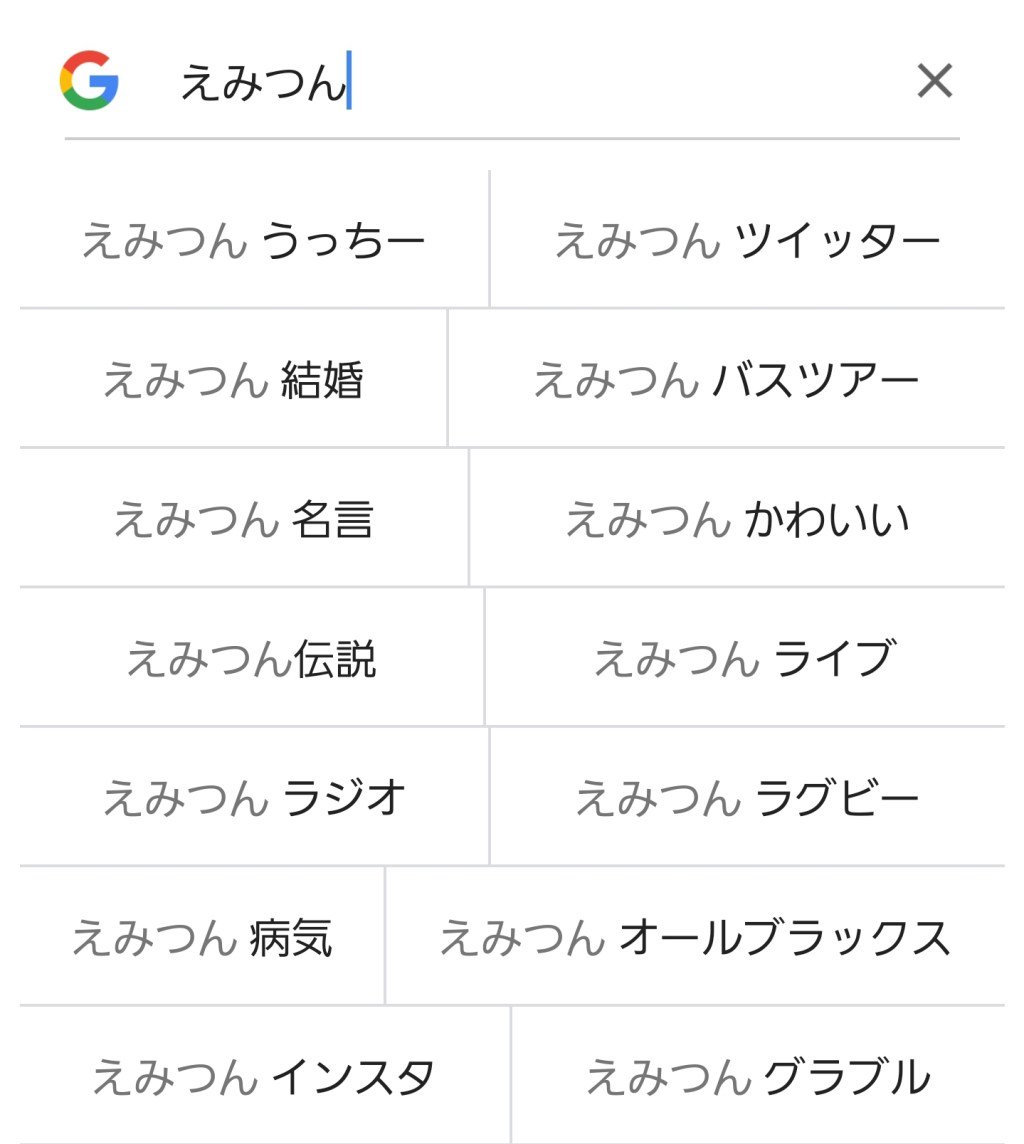Select suggestion えみつん 病気
The width and height of the screenshot is (1024, 1144).
click(202, 938)
